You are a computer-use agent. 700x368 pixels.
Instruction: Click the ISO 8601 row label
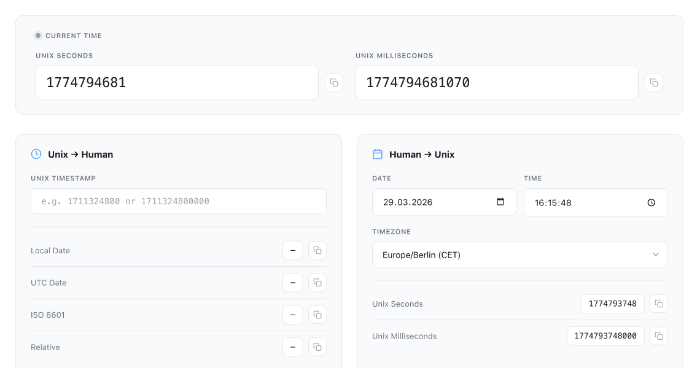[x=48, y=315]
